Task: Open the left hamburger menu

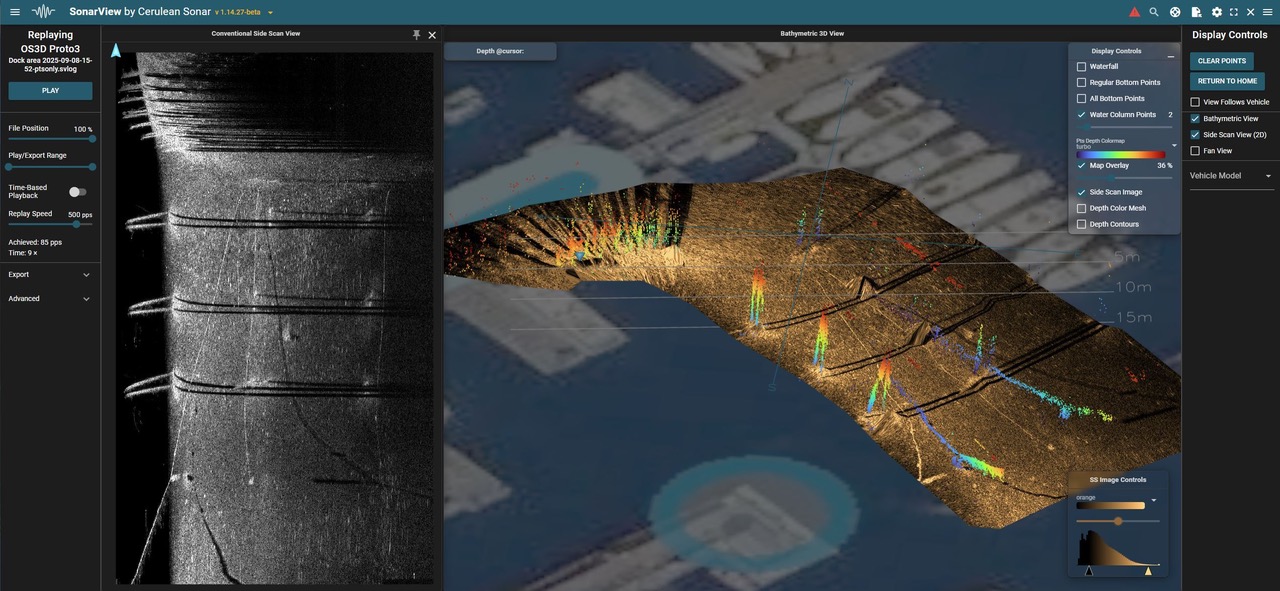Action: pyautogui.click(x=15, y=12)
